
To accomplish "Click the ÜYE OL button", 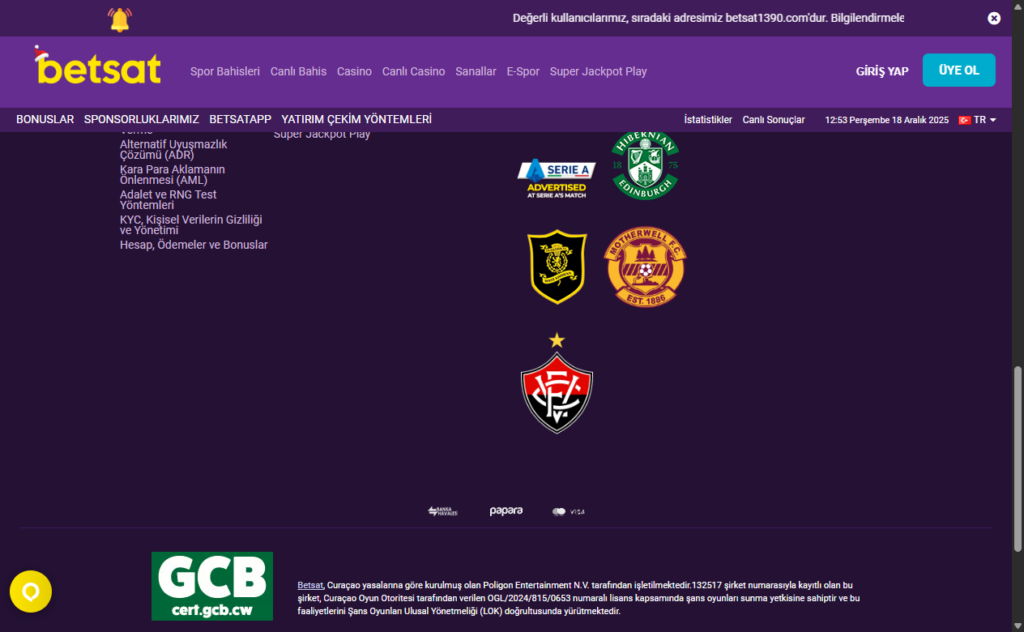I will 959,70.
